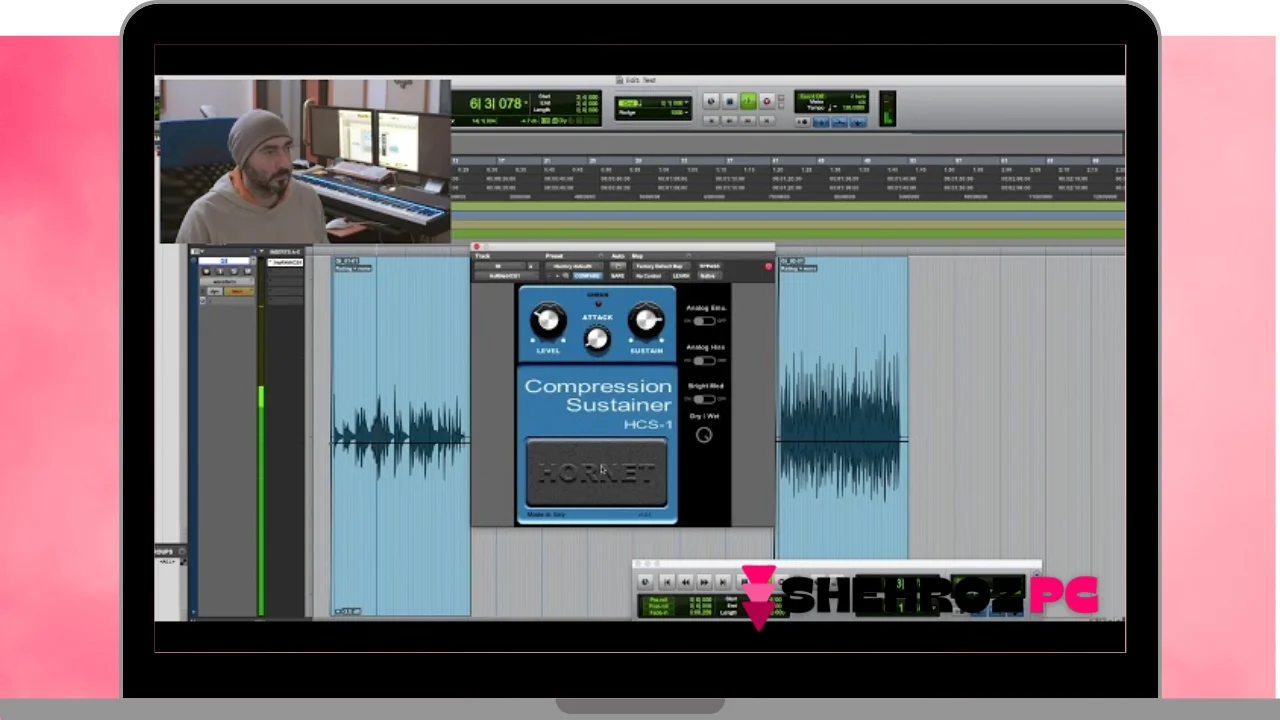Click the Rewind button in the top transport
This screenshot has height=720, width=1280.
pyautogui.click(x=729, y=120)
